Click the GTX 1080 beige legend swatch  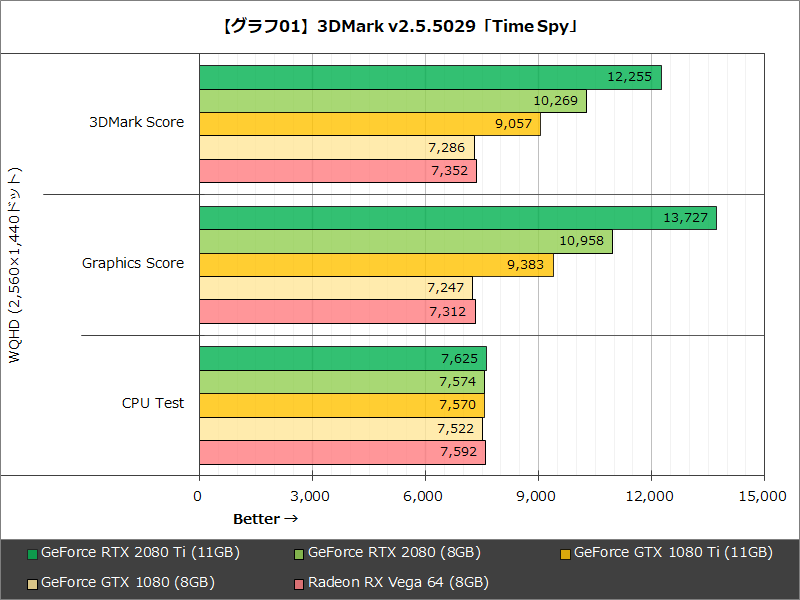coord(34,581)
